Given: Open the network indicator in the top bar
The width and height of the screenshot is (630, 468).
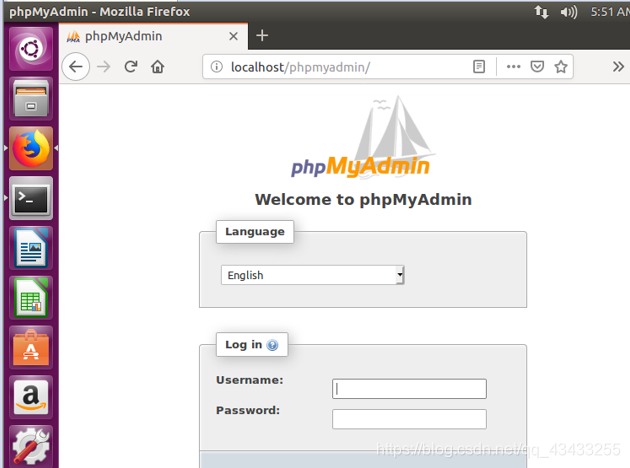Looking at the screenshot, I should tap(541, 12).
